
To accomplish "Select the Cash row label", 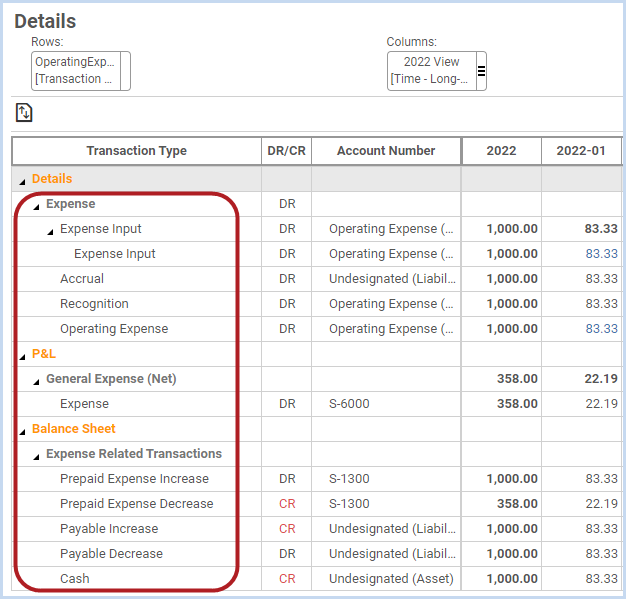I will pyautogui.click(x=75, y=579).
